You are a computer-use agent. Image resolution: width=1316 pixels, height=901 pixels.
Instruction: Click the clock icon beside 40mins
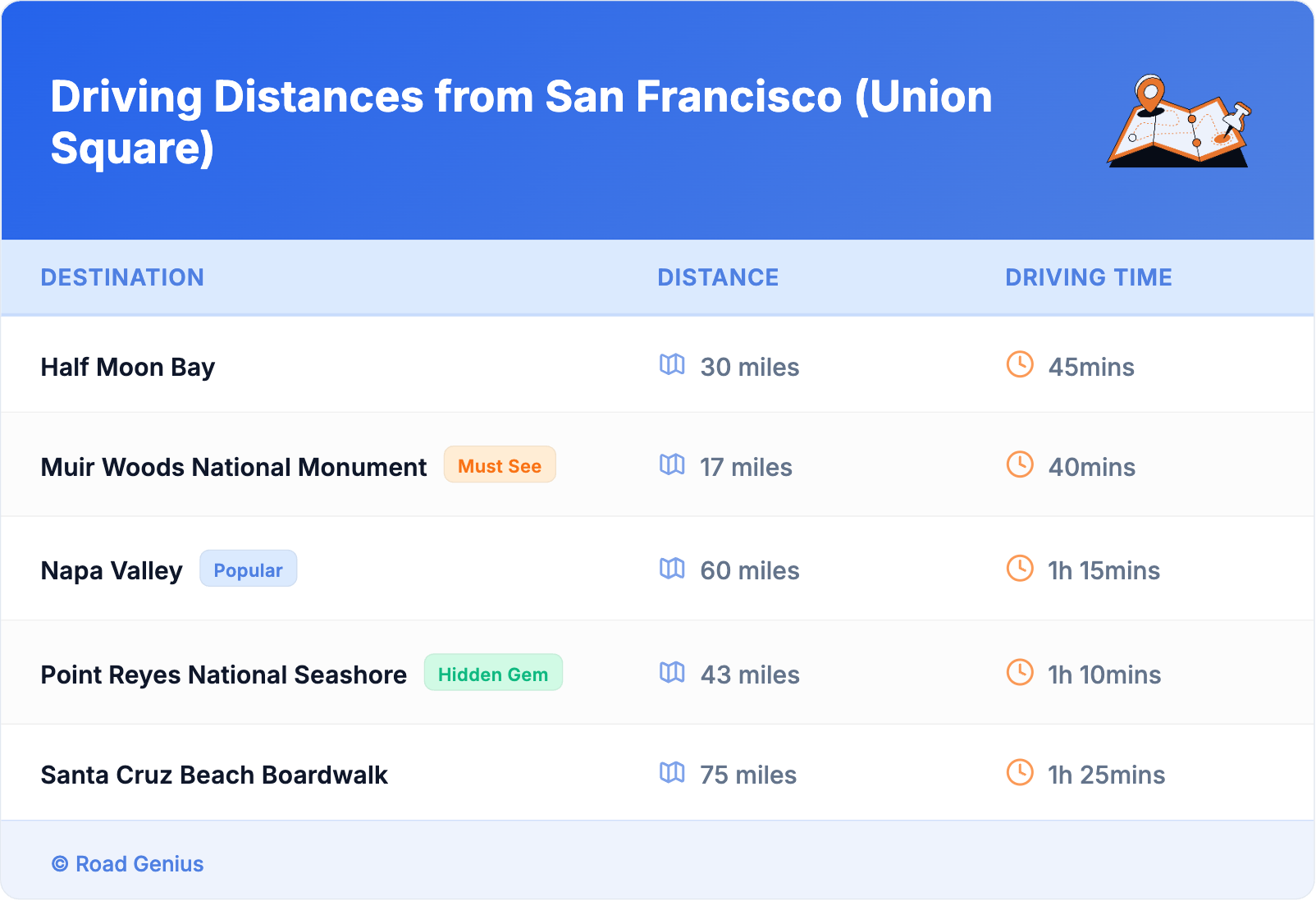(x=1020, y=464)
